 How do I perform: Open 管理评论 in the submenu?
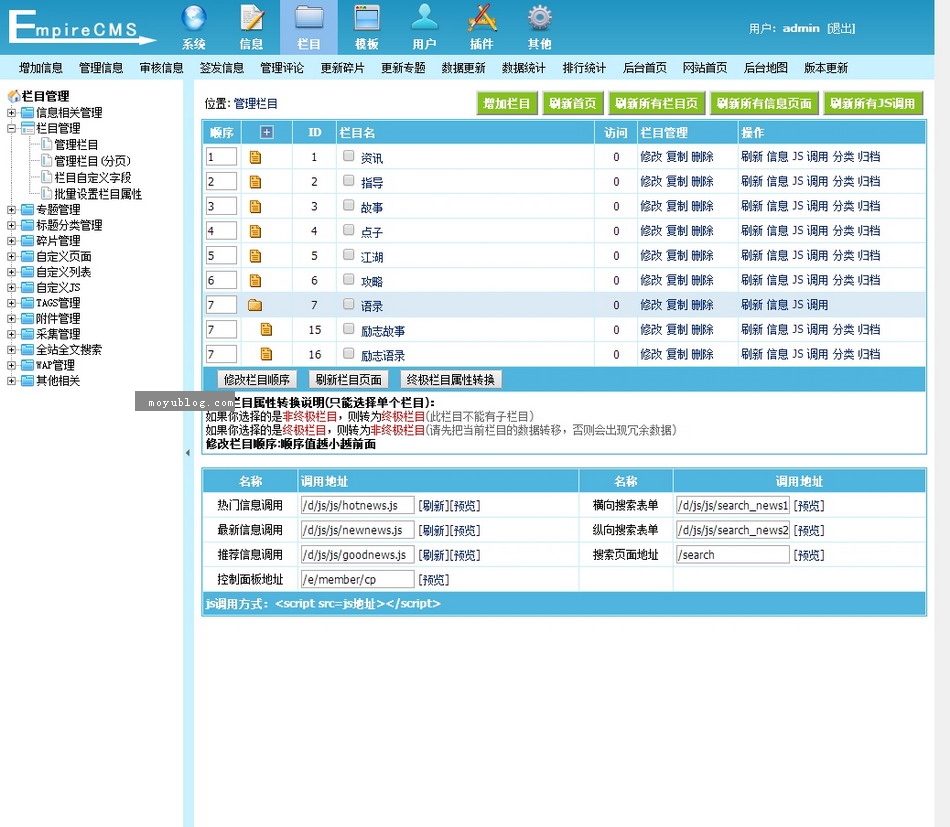[x=282, y=68]
